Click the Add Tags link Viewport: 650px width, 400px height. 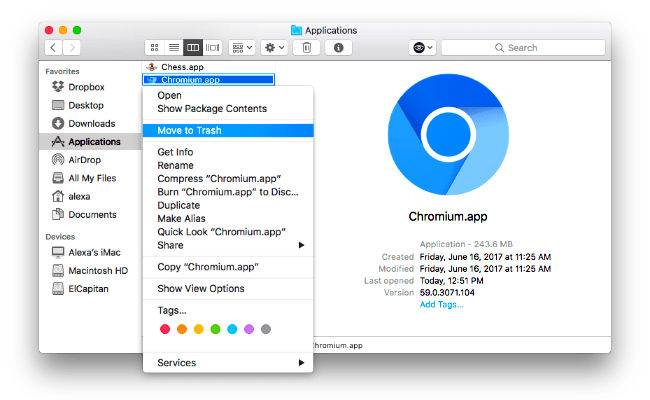(x=441, y=304)
